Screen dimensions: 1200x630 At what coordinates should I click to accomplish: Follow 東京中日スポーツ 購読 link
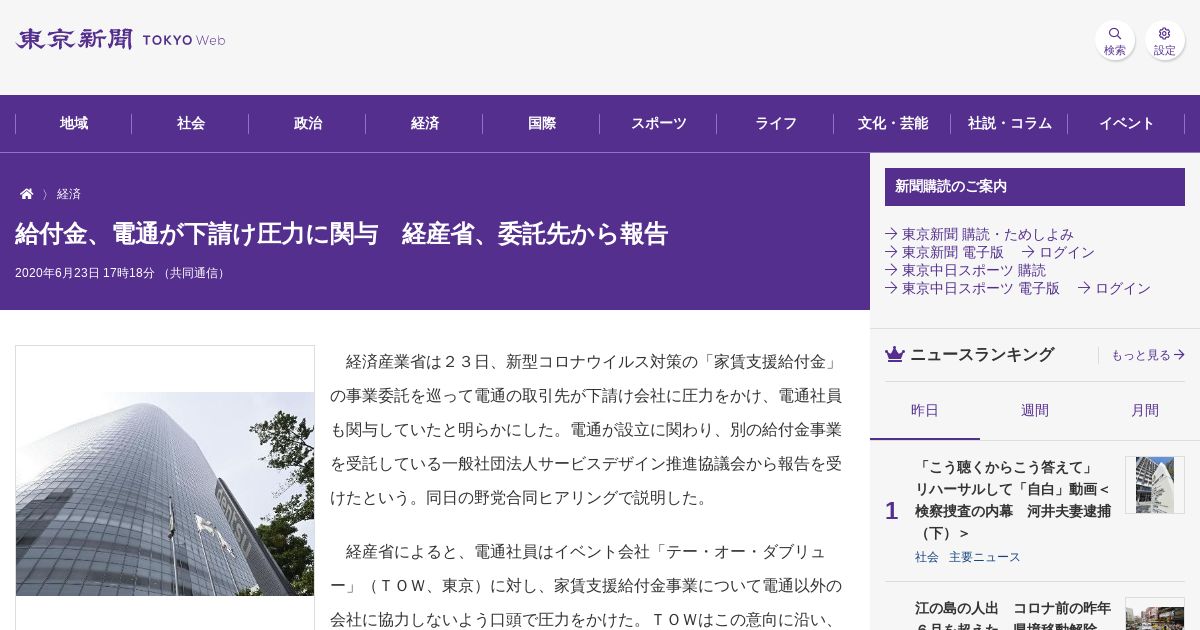(x=965, y=270)
